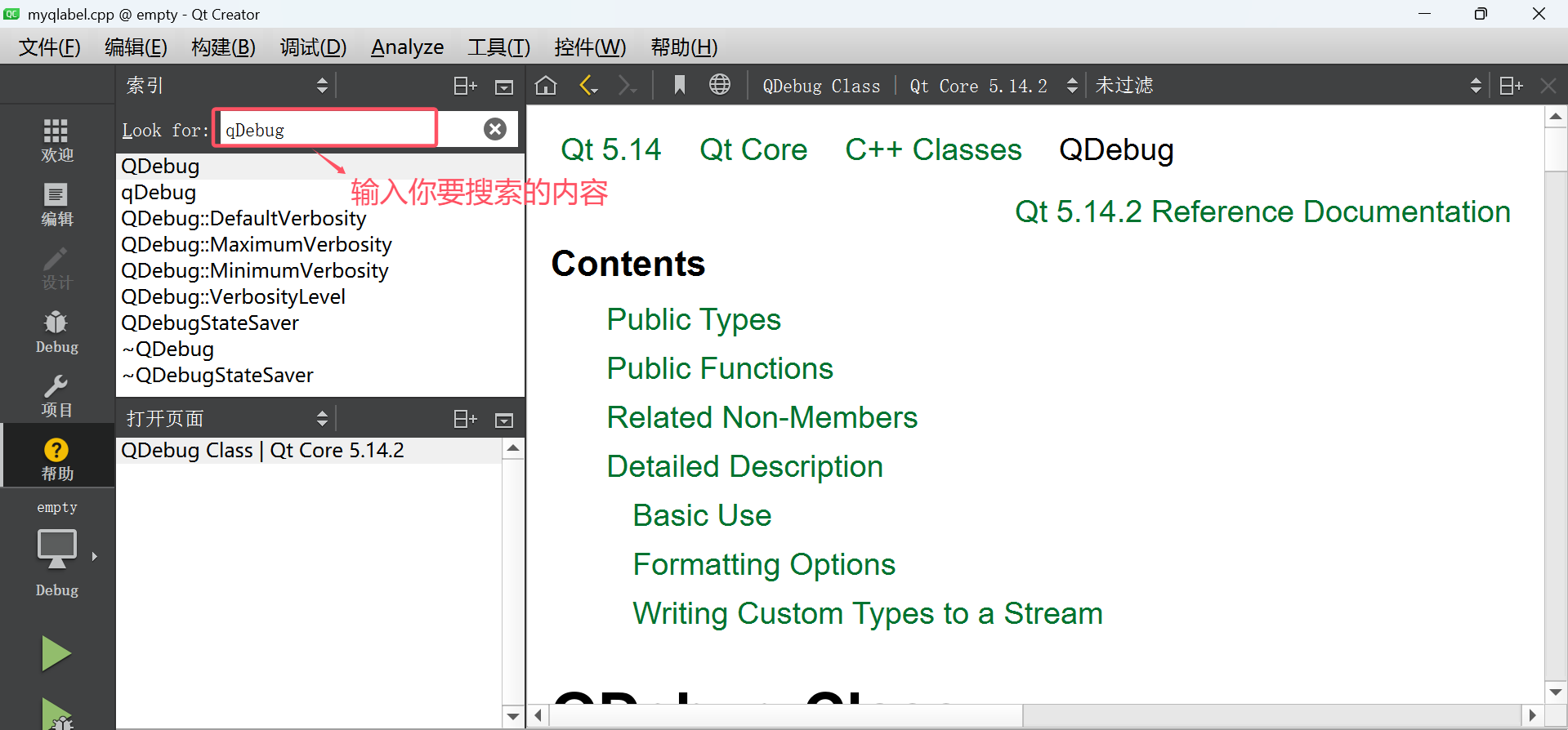Select open page QDebug Class | Qt Core 5.14.2
This screenshot has height=730, width=1568.
pyautogui.click(x=309, y=450)
